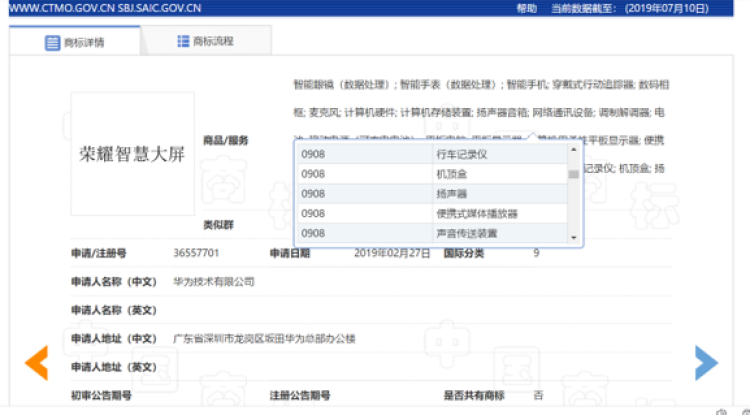
Task: Click the 申请人名称（英文） label
Action: point(114,310)
